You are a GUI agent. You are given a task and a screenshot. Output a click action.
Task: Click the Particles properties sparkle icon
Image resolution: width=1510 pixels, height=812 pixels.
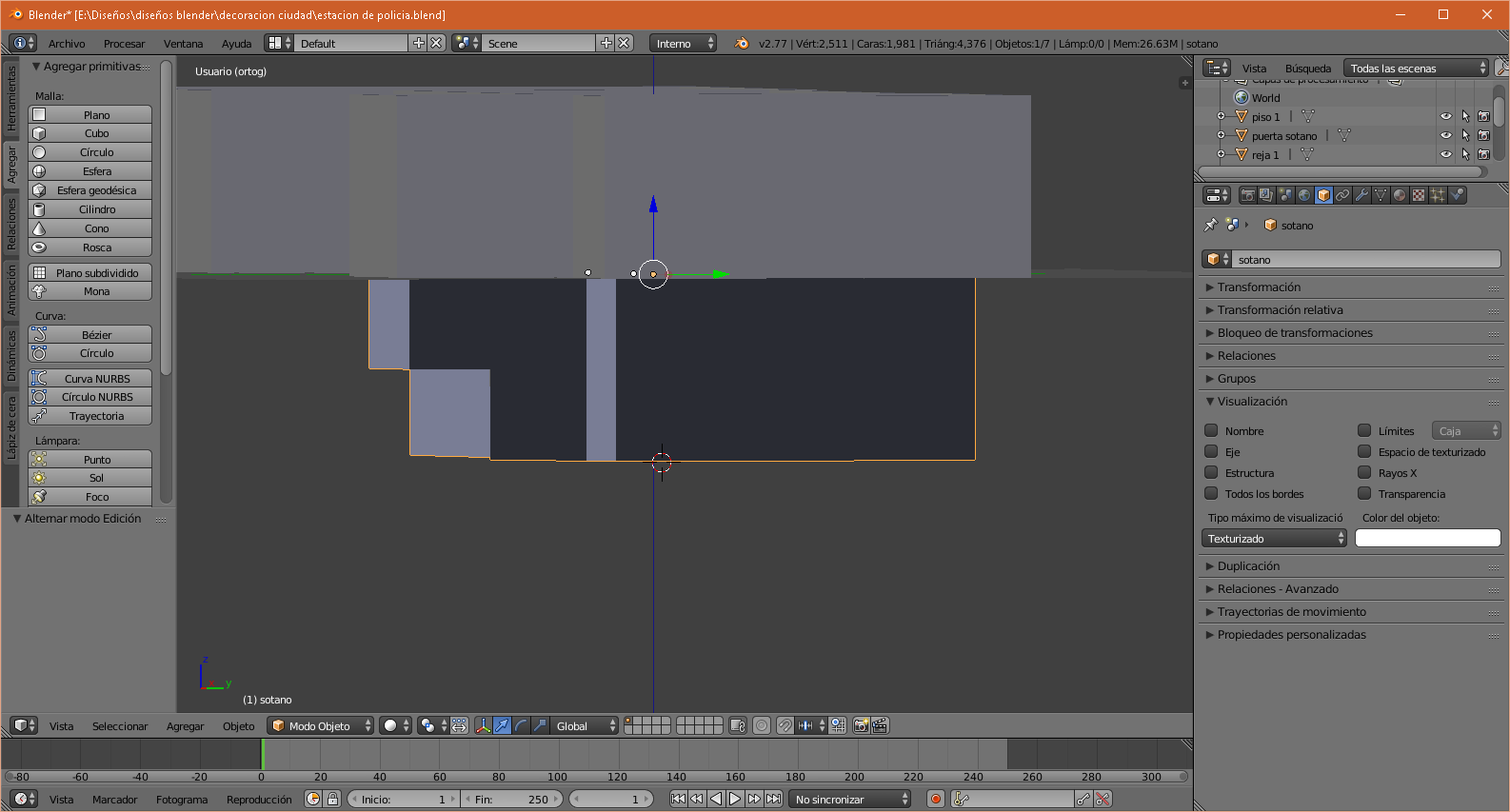pos(1438,195)
